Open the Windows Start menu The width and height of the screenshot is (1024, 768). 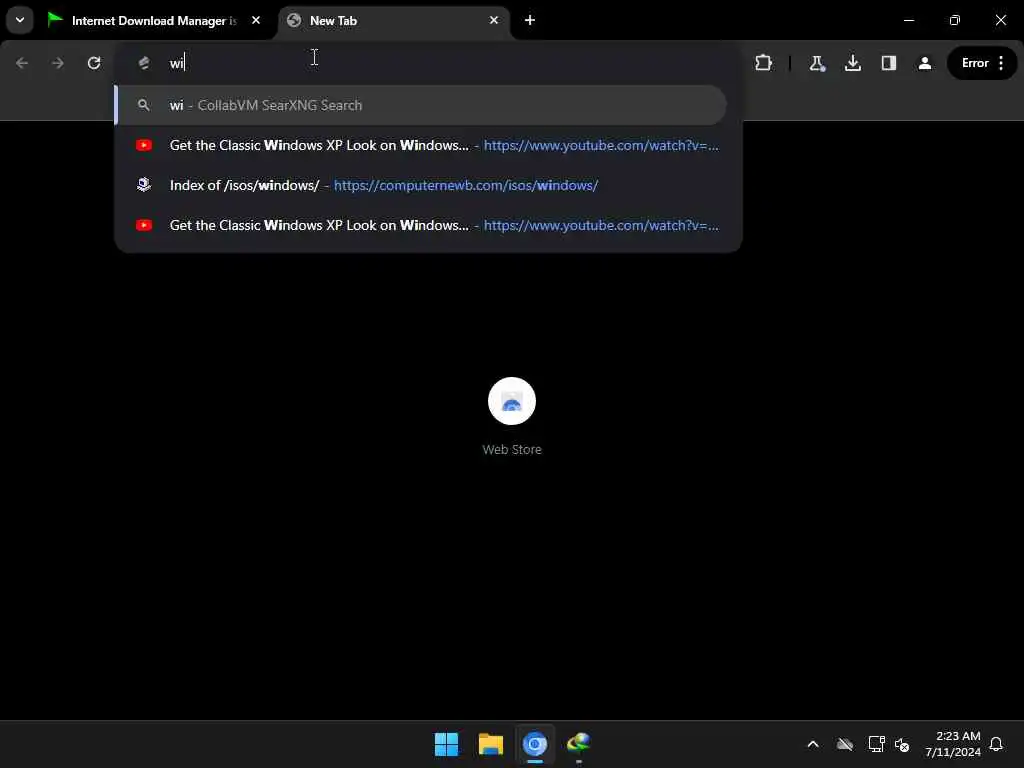pos(447,744)
